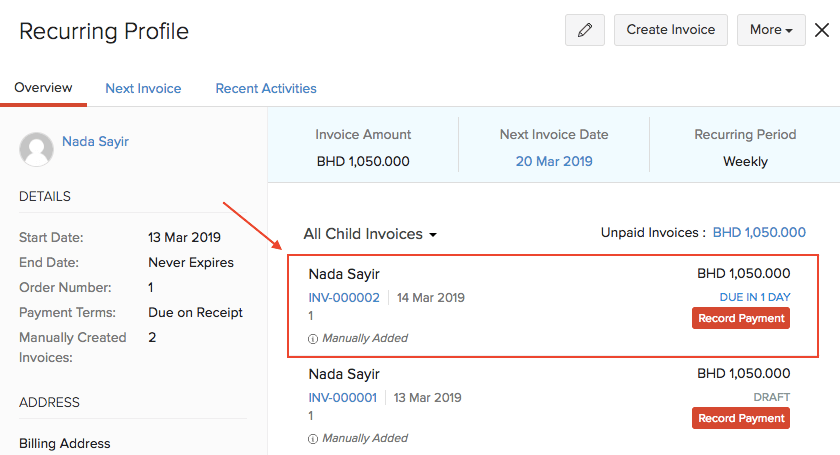Click the DRAFT status of INV-000001
The image size is (840, 455).
click(771, 397)
